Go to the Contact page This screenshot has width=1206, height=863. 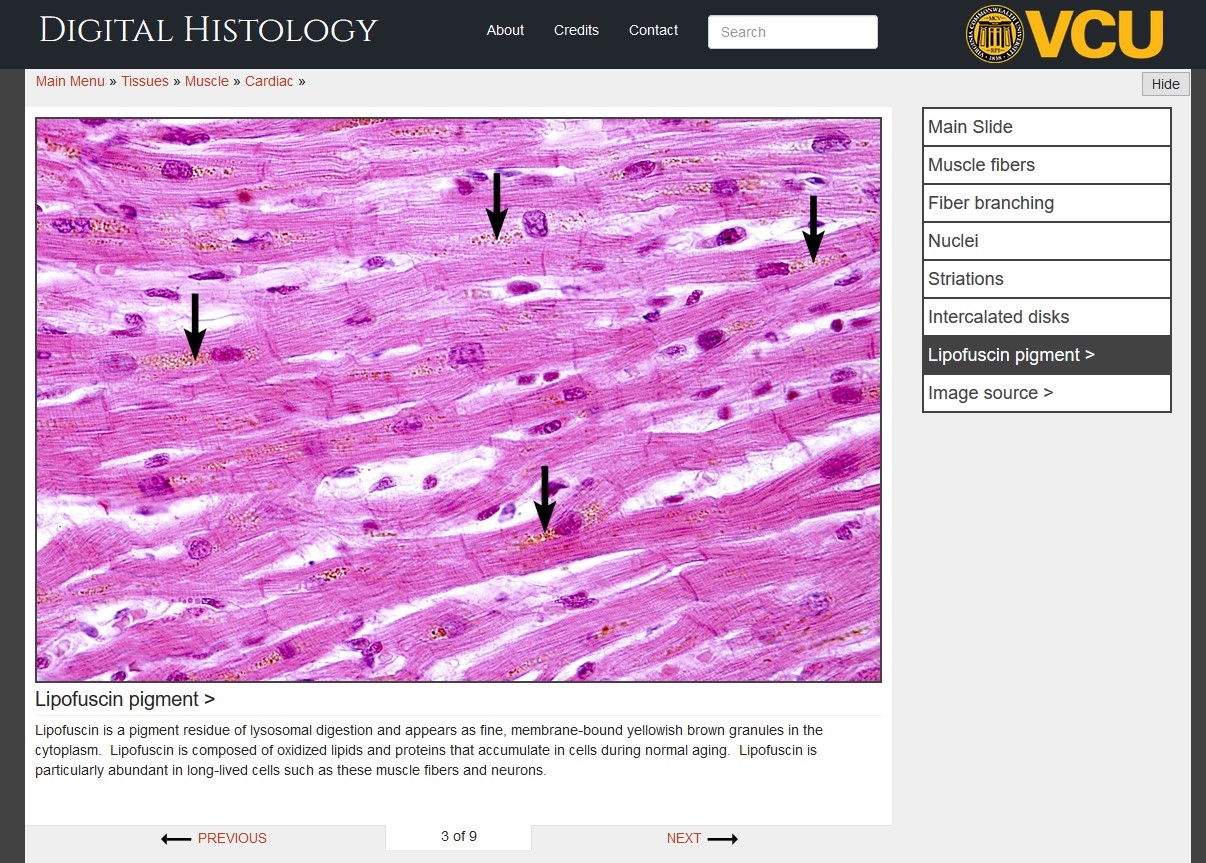(x=653, y=30)
